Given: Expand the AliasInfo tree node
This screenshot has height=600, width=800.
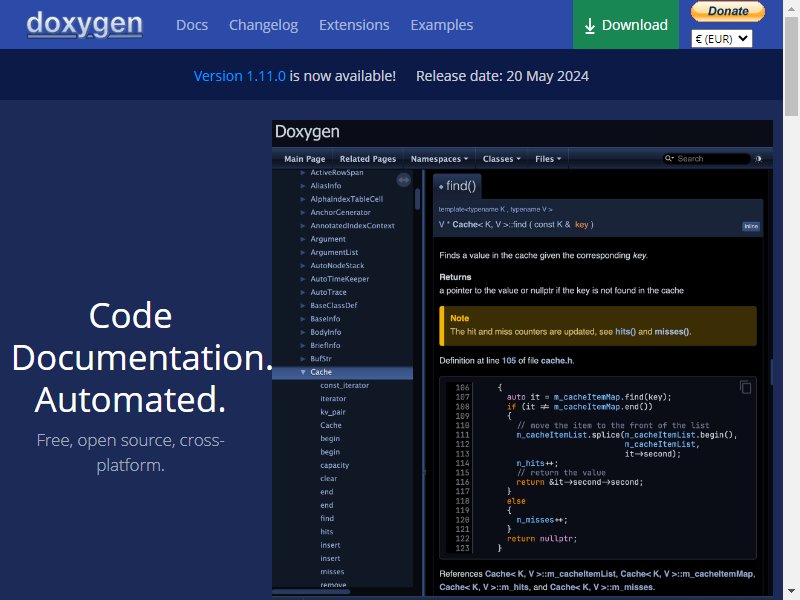Looking at the screenshot, I should (303, 186).
